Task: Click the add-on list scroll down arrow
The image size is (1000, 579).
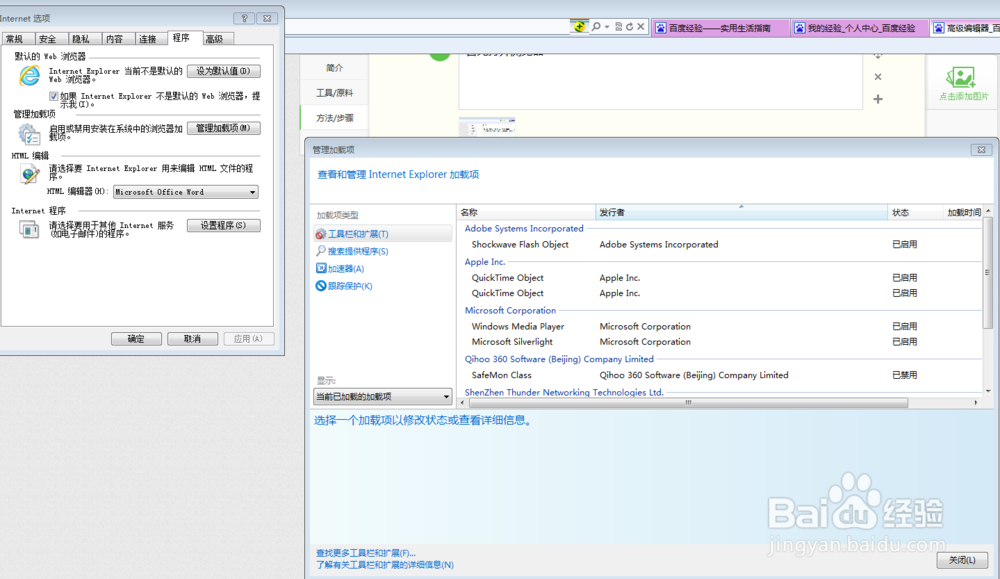Action: tap(988, 391)
